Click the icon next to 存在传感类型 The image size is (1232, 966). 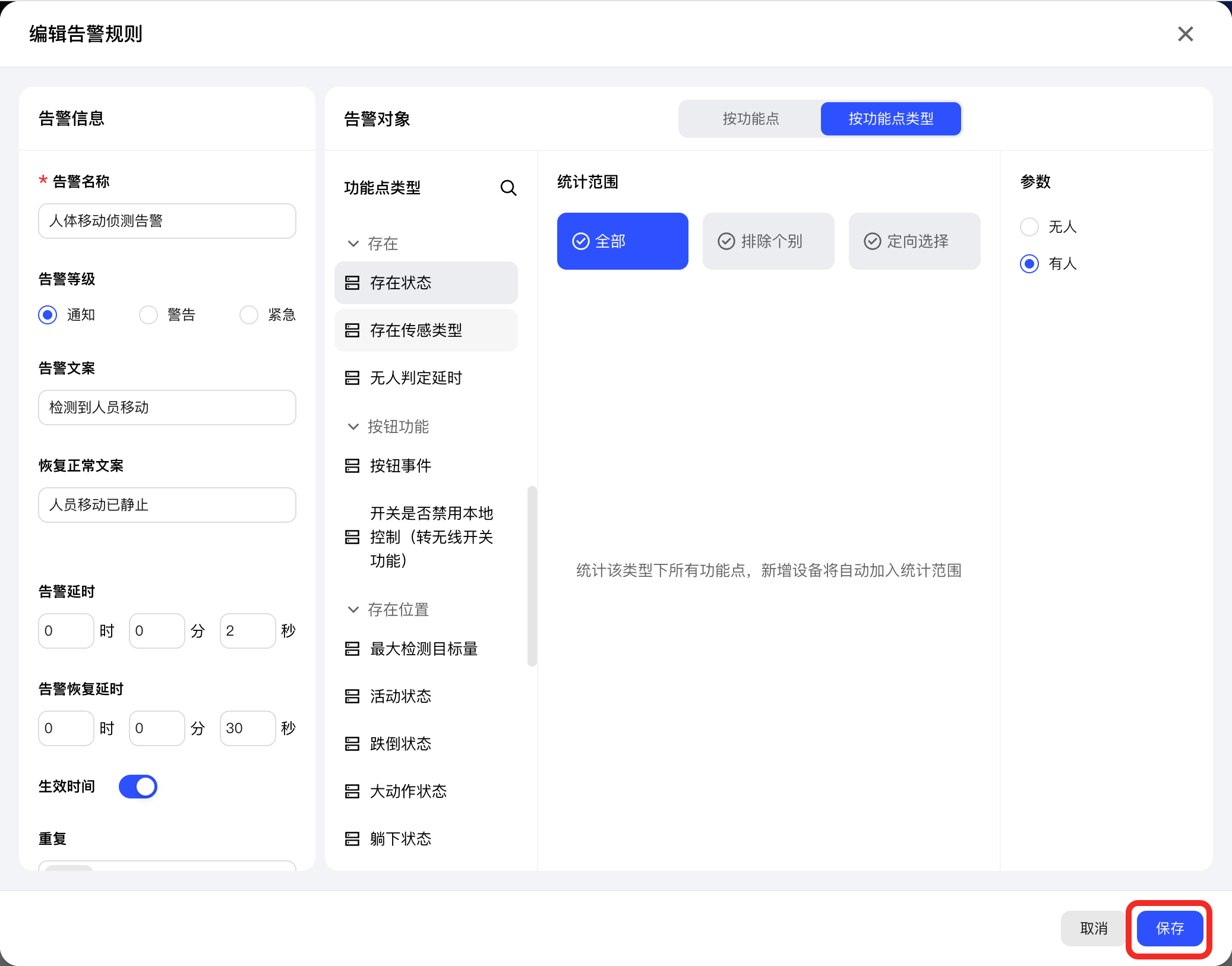coord(352,330)
